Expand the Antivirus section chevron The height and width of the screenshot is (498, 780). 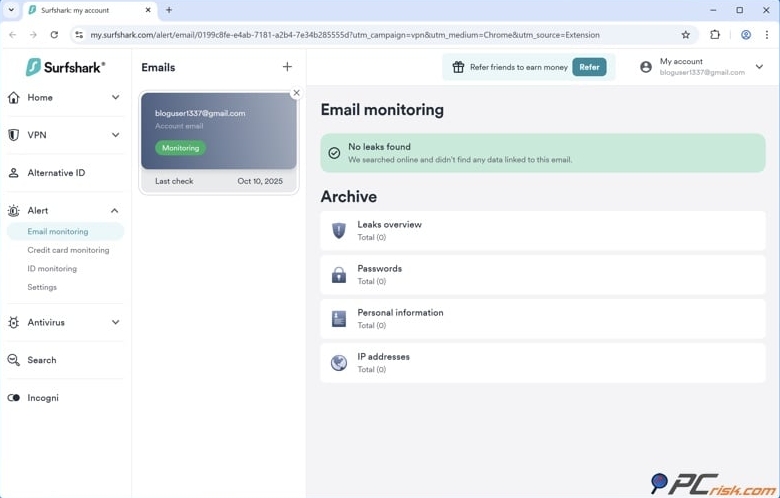pos(115,323)
